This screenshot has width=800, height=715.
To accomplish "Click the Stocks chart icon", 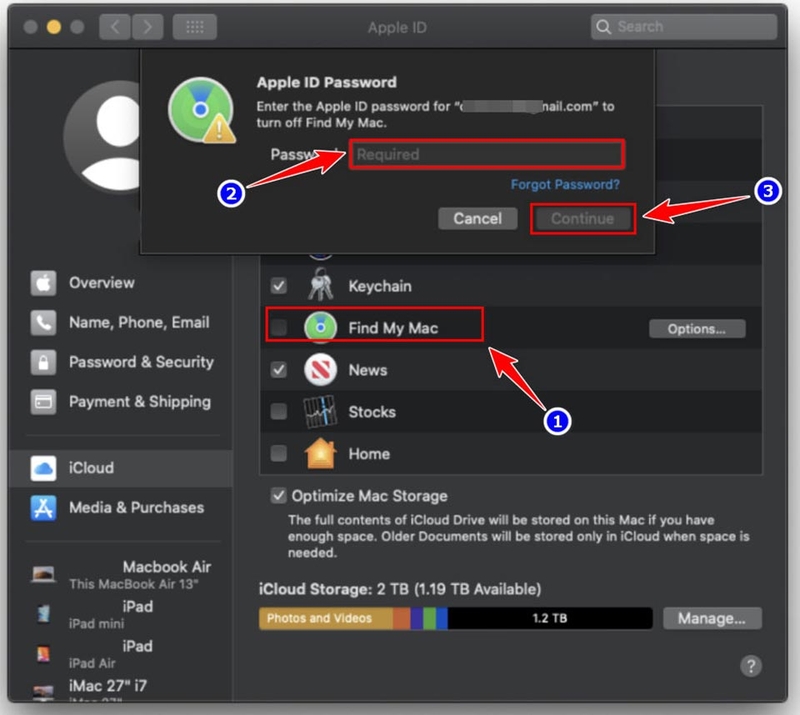I will pyautogui.click(x=320, y=411).
